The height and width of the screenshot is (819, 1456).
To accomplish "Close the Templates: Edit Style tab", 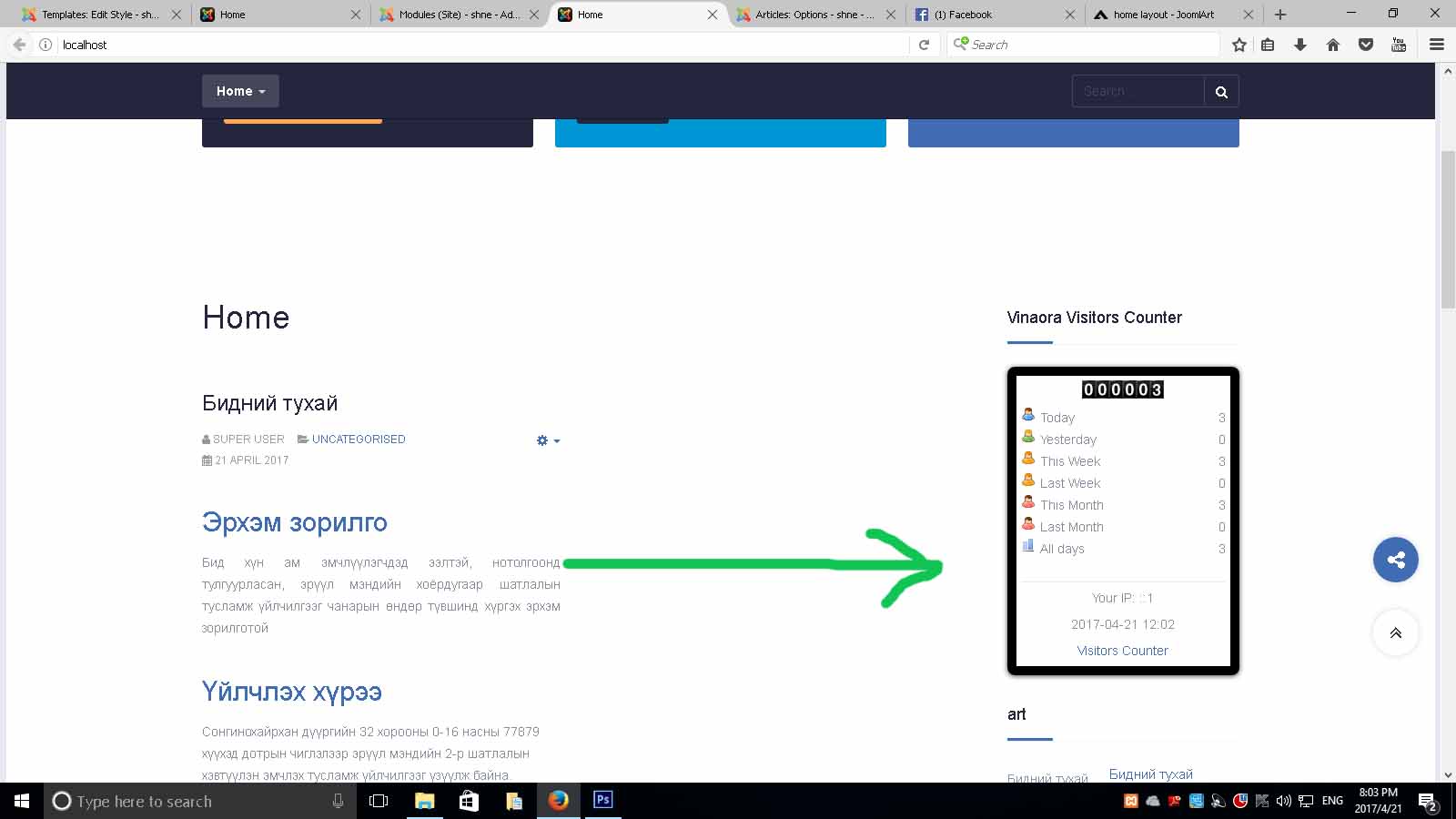I will coord(177,15).
